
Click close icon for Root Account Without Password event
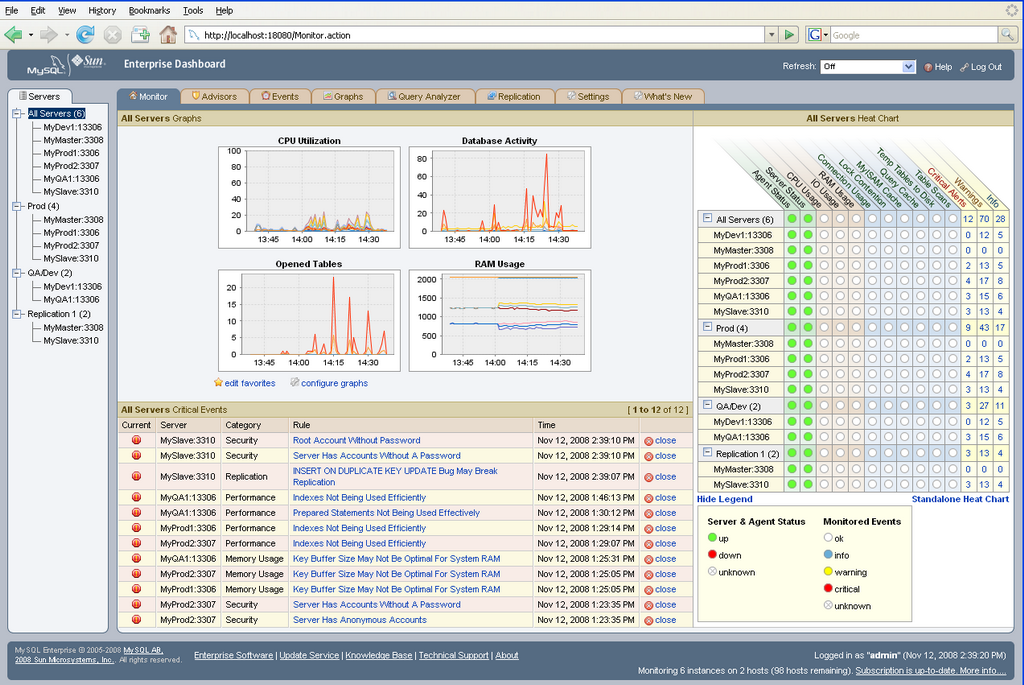(x=648, y=441)
